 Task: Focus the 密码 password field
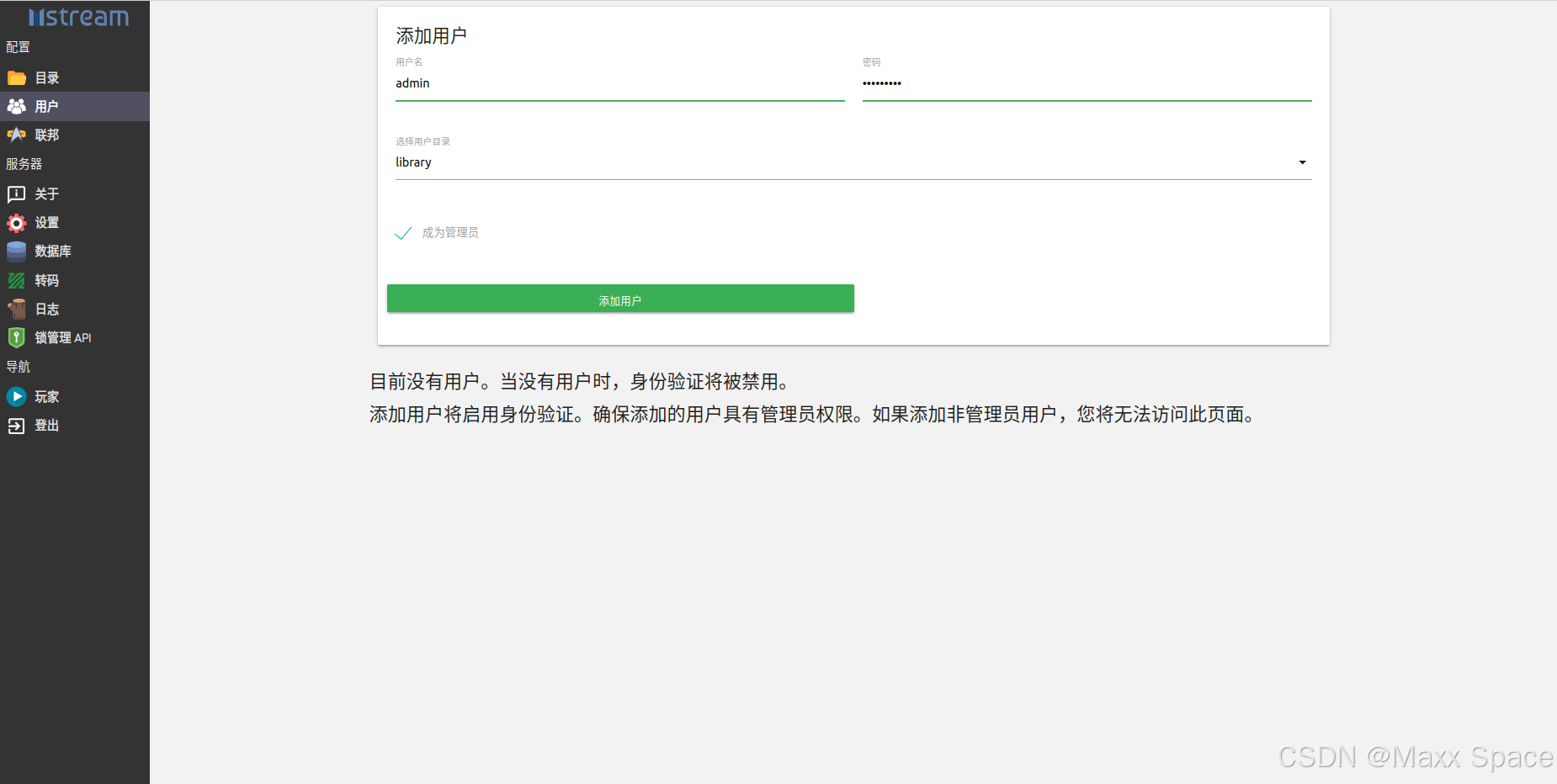click(x=1087, y=83)
